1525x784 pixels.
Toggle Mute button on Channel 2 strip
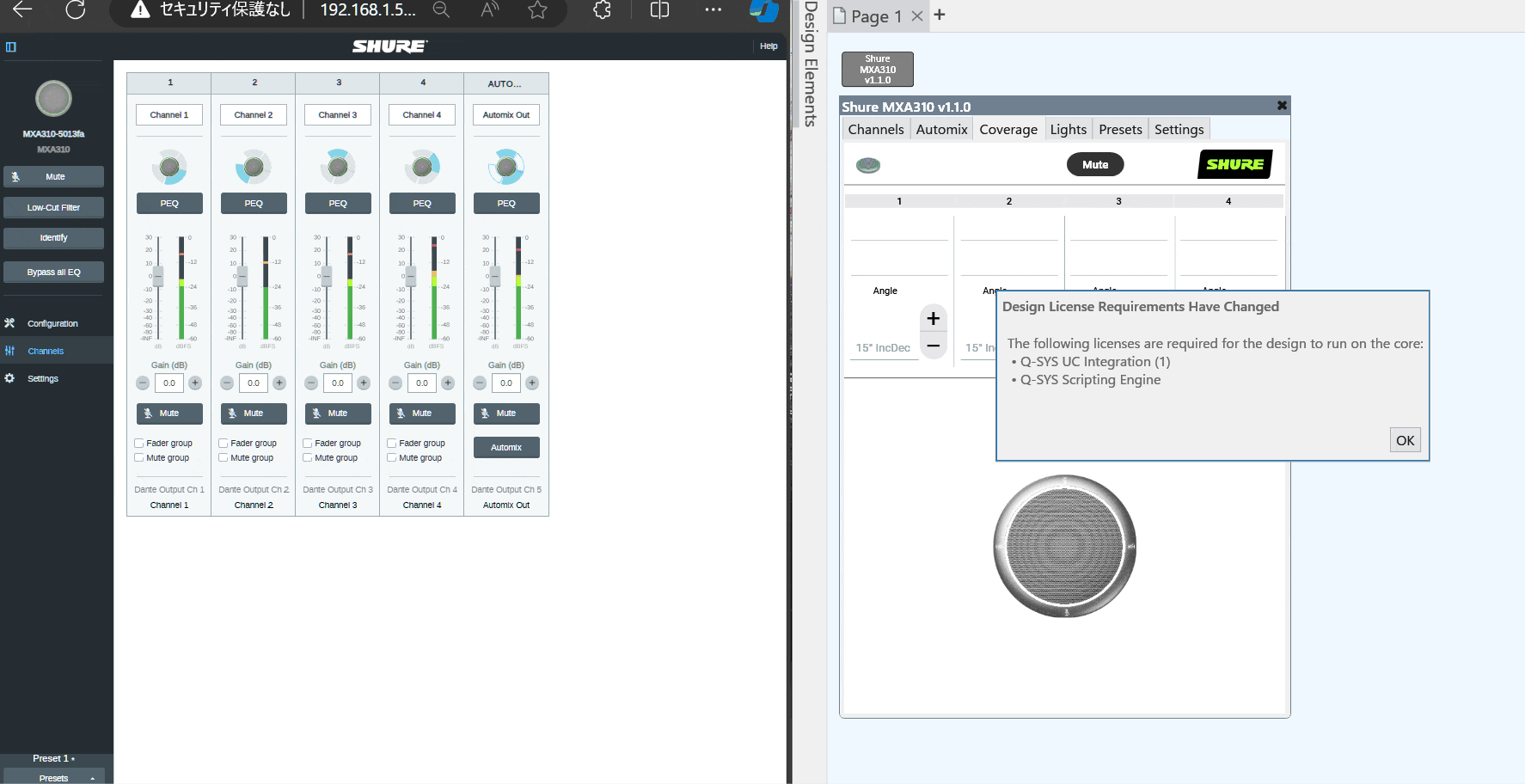click(x=254, y=413)
